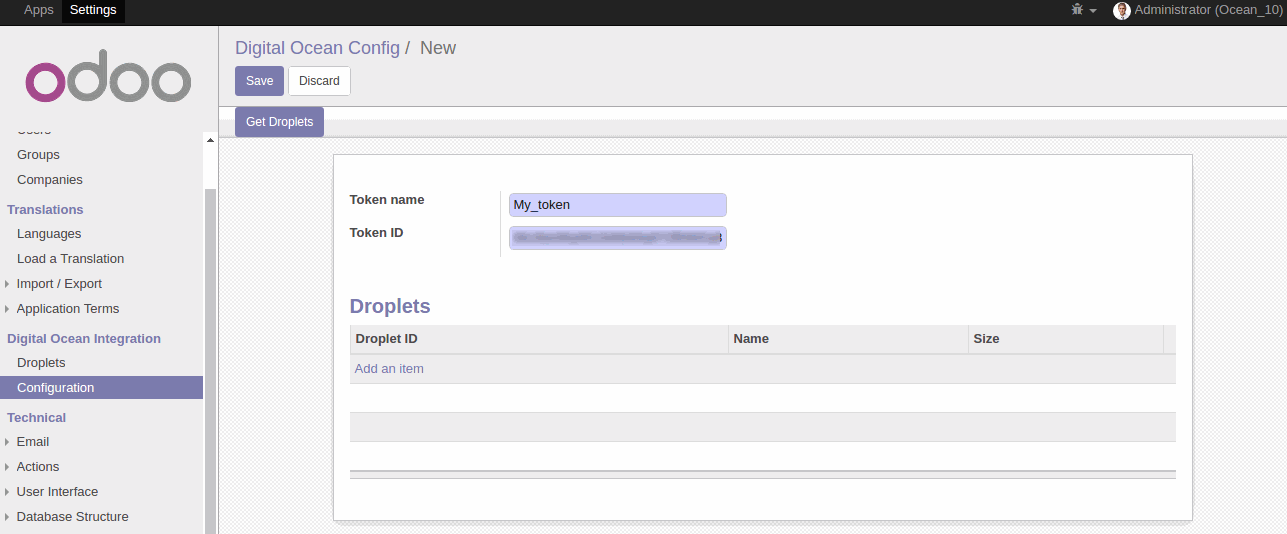Click the Token ID input field

point(617,238)
